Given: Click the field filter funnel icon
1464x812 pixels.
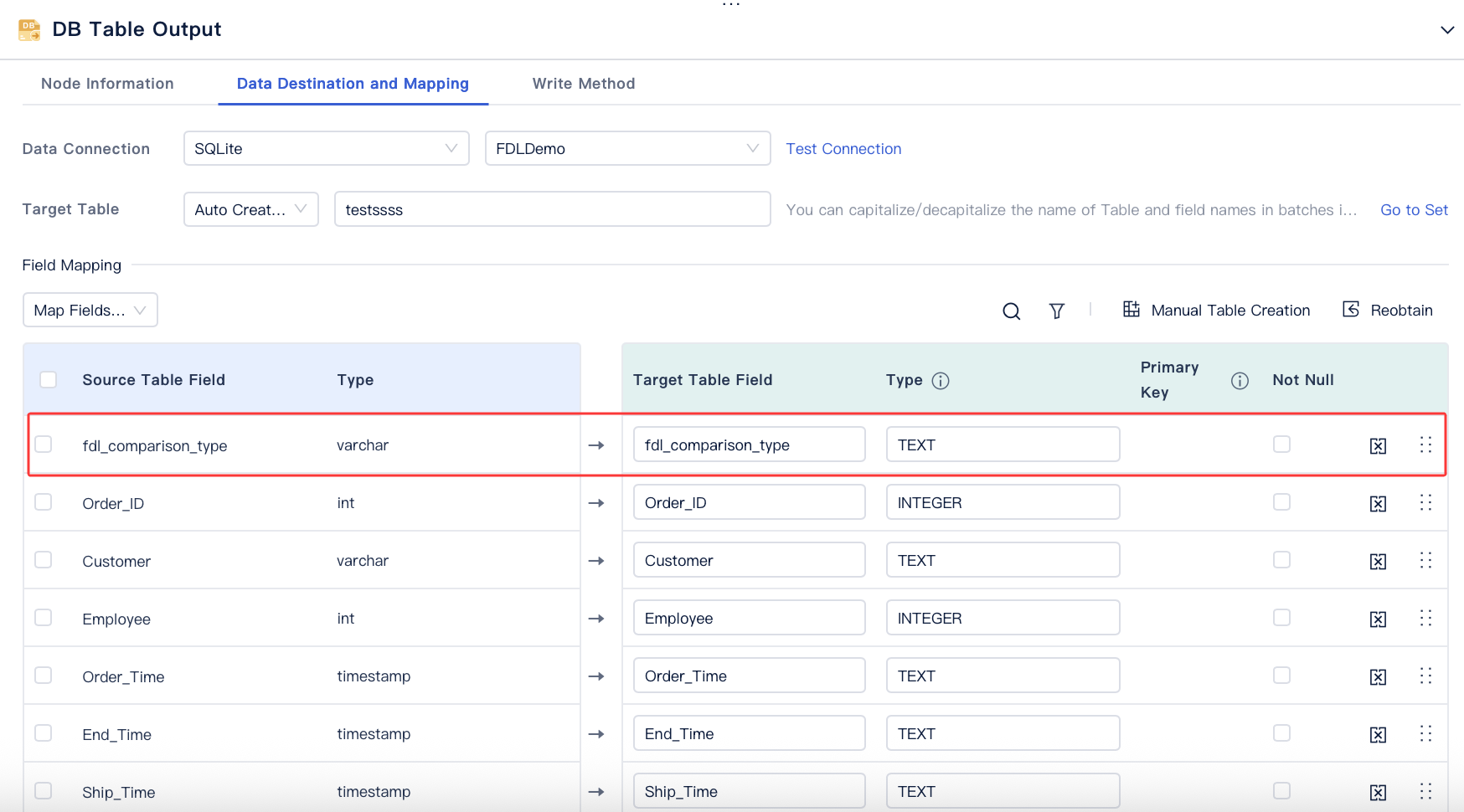Looking at the screenshot, I should (x=1057, y=311).
